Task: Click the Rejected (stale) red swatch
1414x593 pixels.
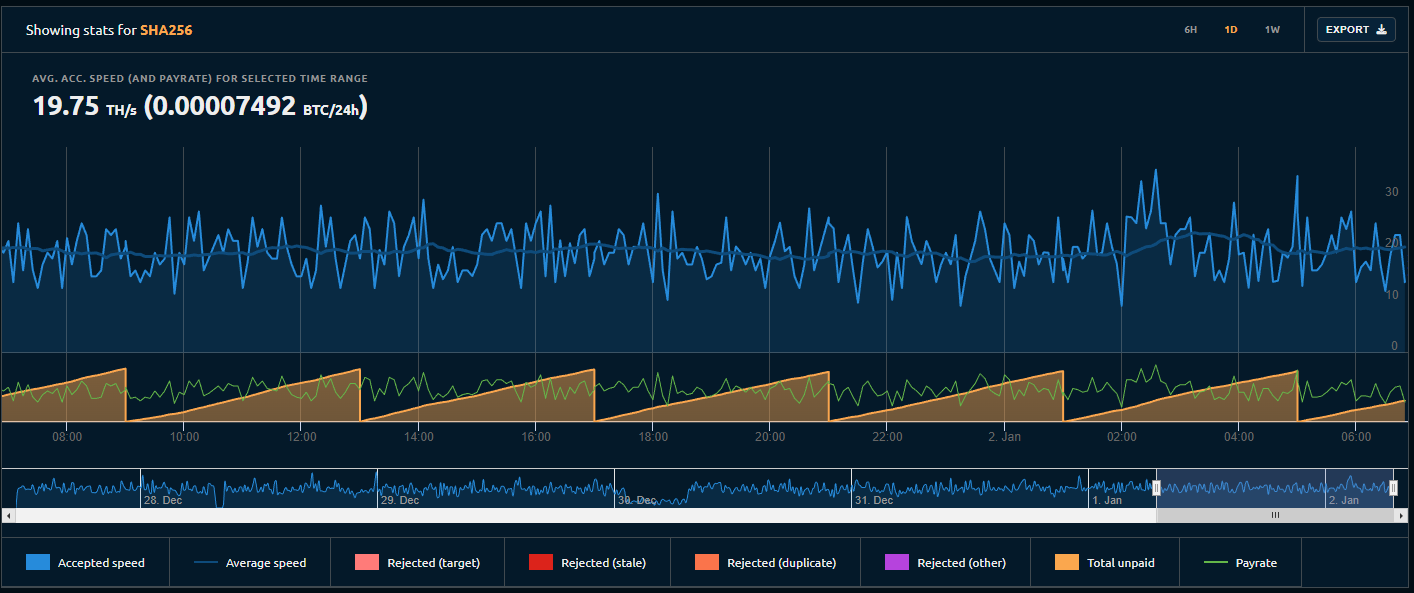Action: [x=541, y=563]
